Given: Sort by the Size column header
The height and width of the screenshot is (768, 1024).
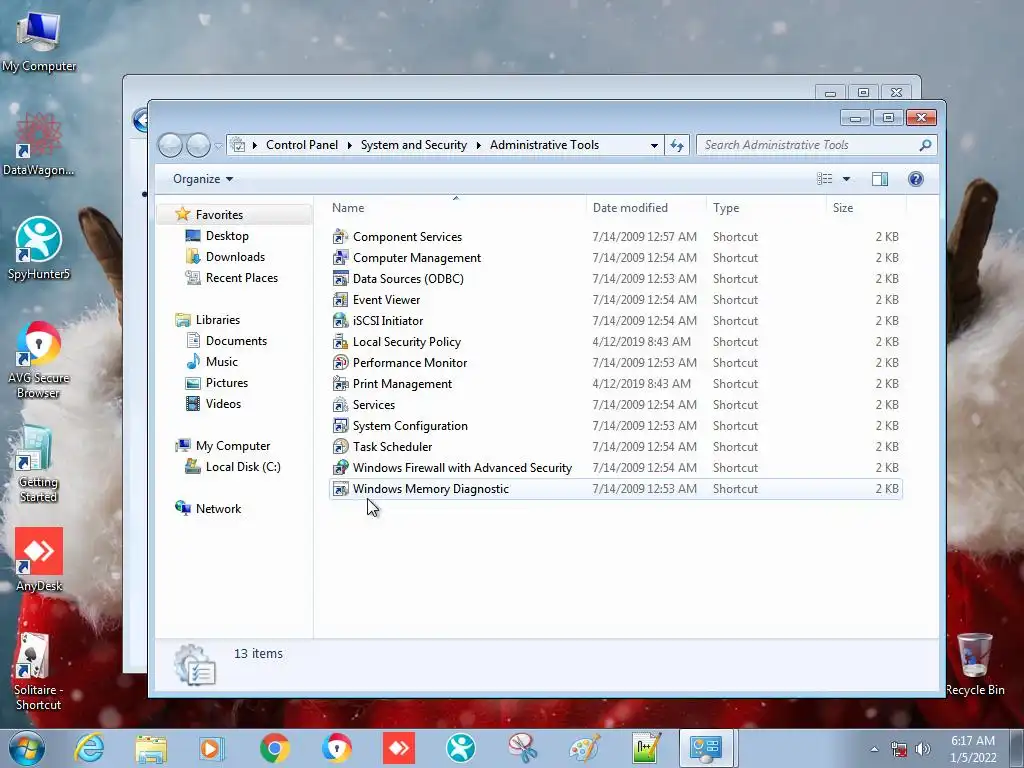Looking at the screenshot, I should coord(866,208).
